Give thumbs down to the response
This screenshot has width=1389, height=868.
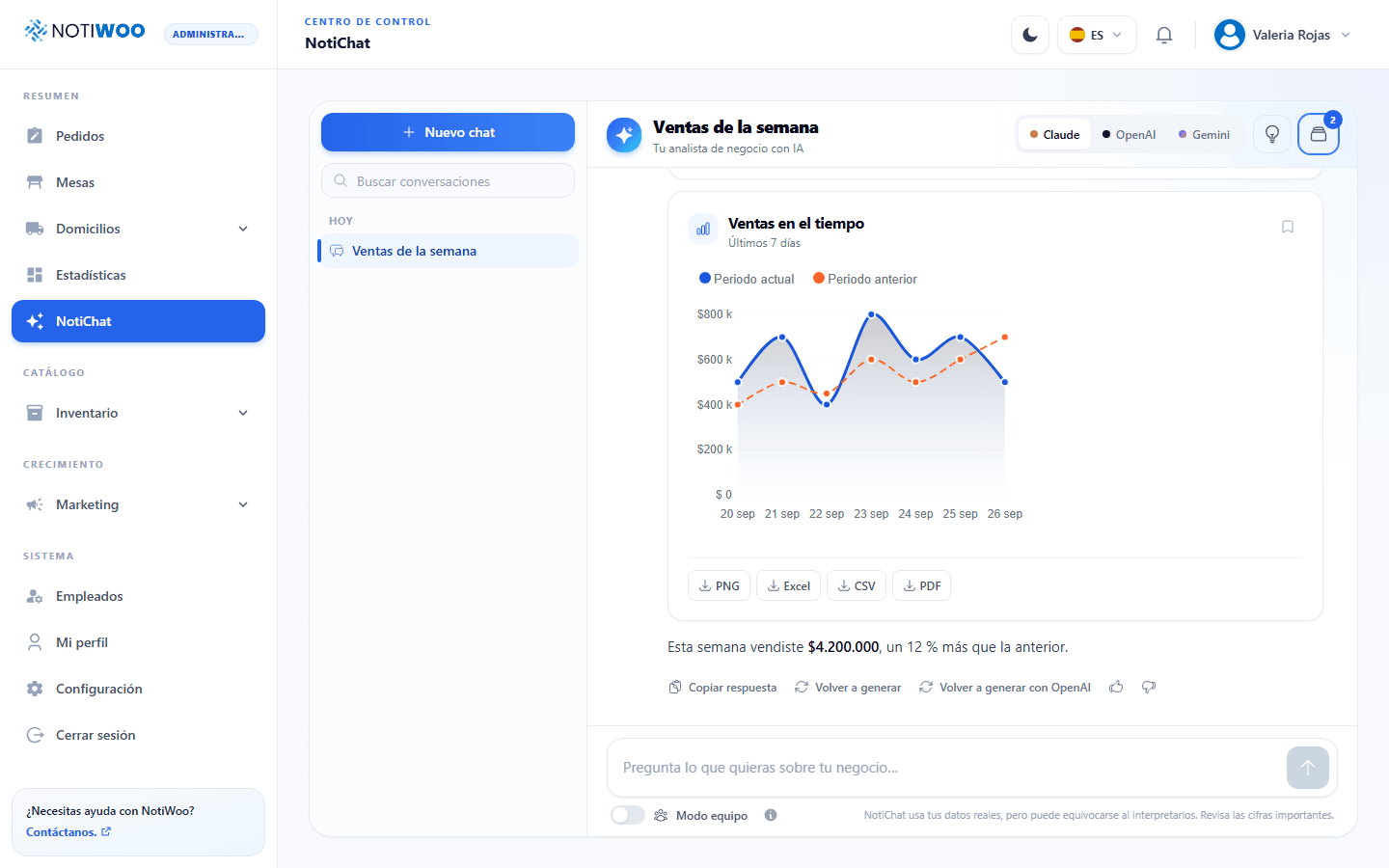(1149, 687)
